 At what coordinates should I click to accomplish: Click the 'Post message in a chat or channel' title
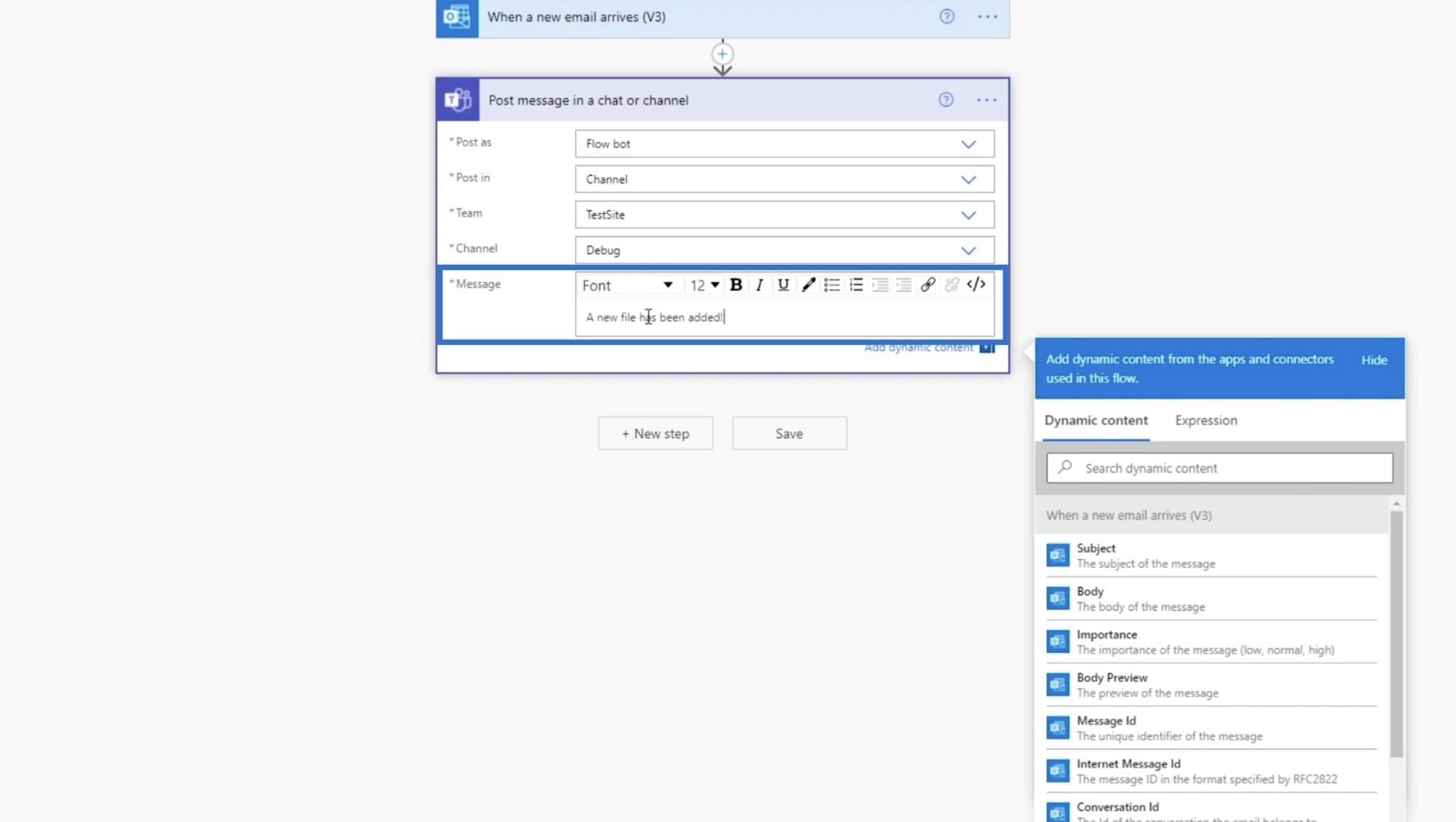tap(588, 100)
